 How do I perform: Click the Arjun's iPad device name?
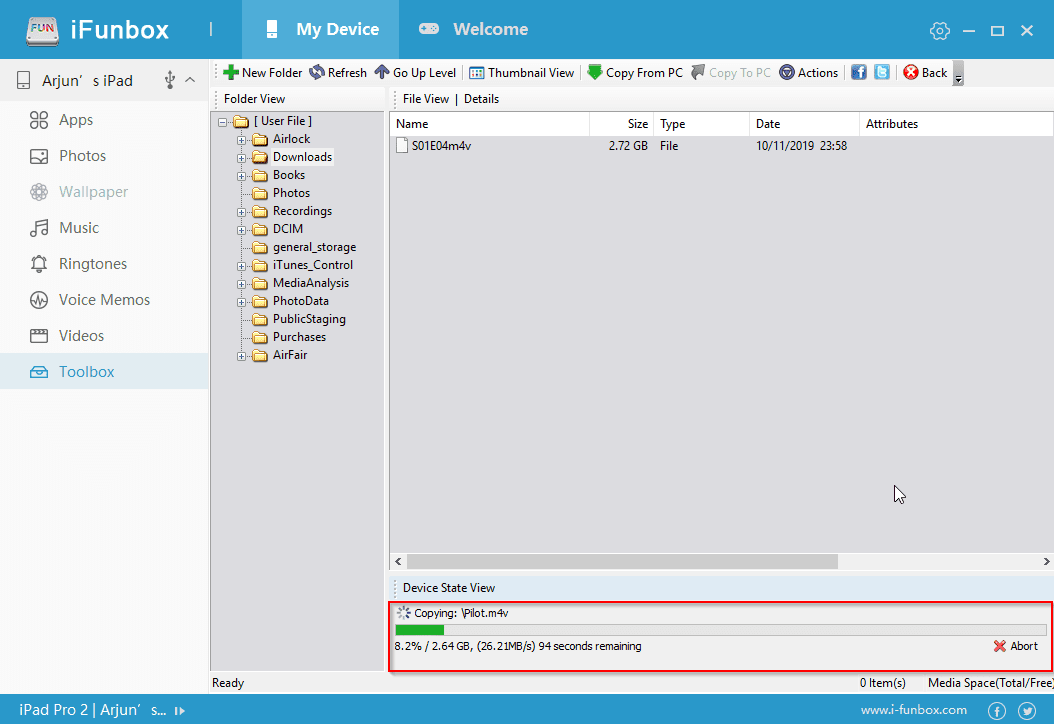[x=87, y=81]
